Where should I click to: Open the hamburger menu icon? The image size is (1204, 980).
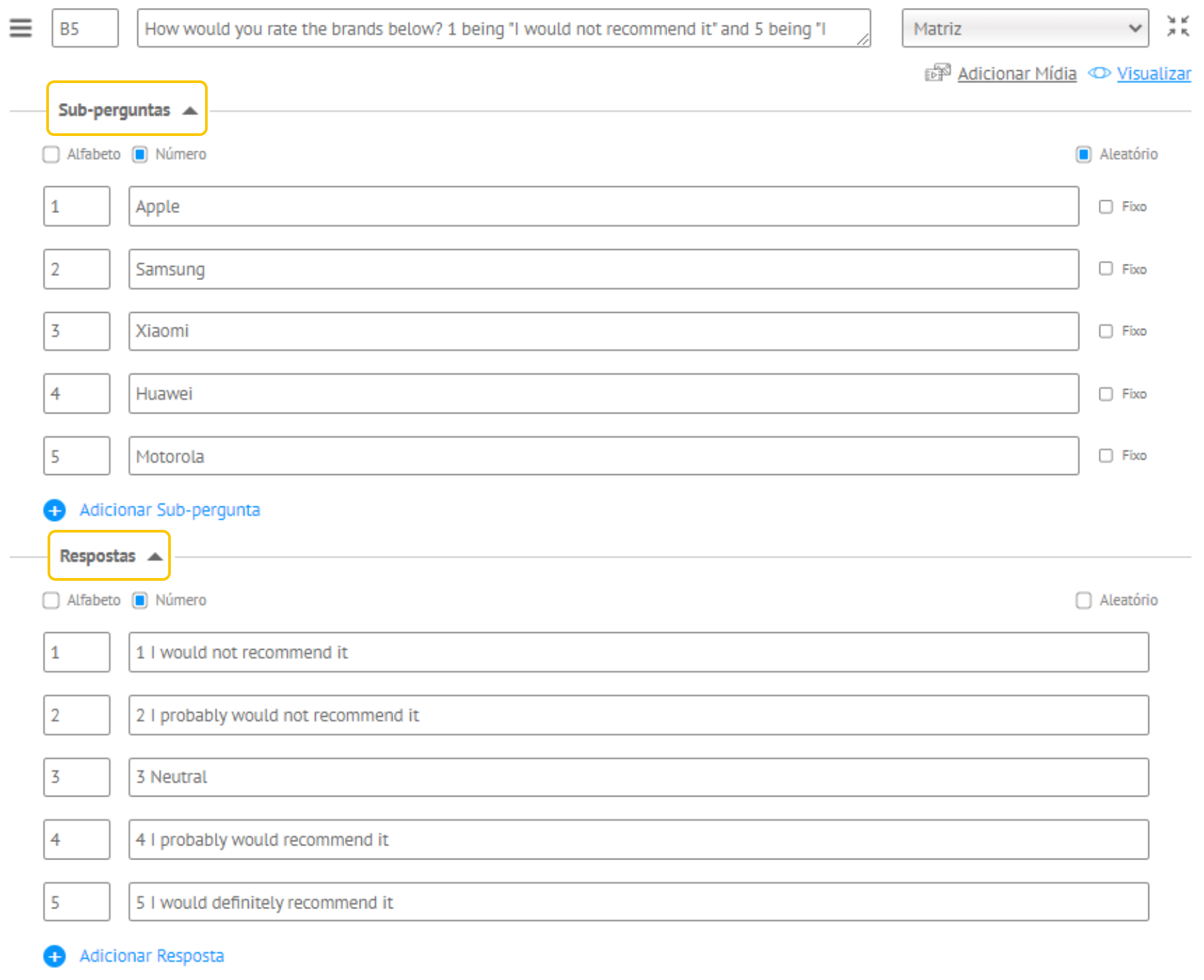click(21, 28)
